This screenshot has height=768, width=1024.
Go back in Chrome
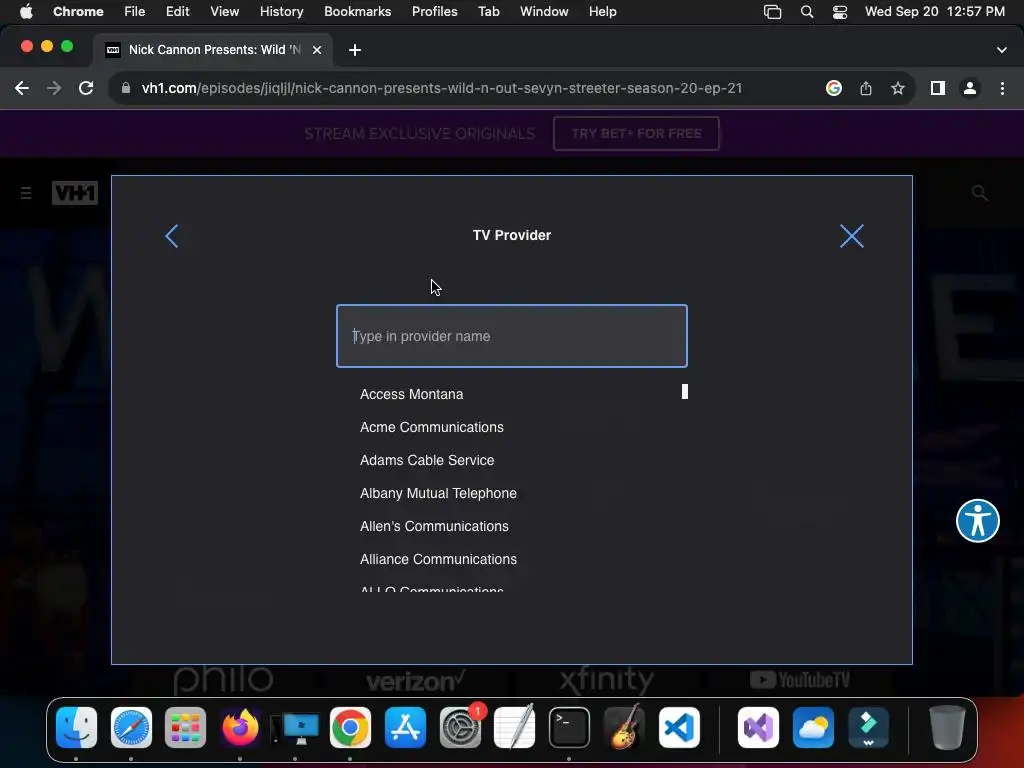tap(22, 88)
